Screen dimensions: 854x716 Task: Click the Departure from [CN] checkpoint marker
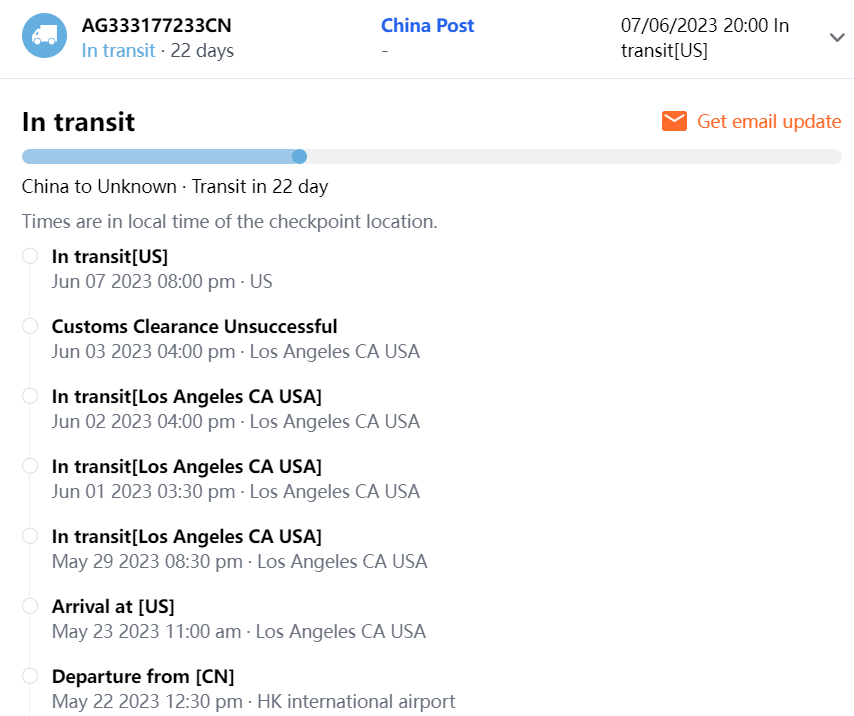30,676
